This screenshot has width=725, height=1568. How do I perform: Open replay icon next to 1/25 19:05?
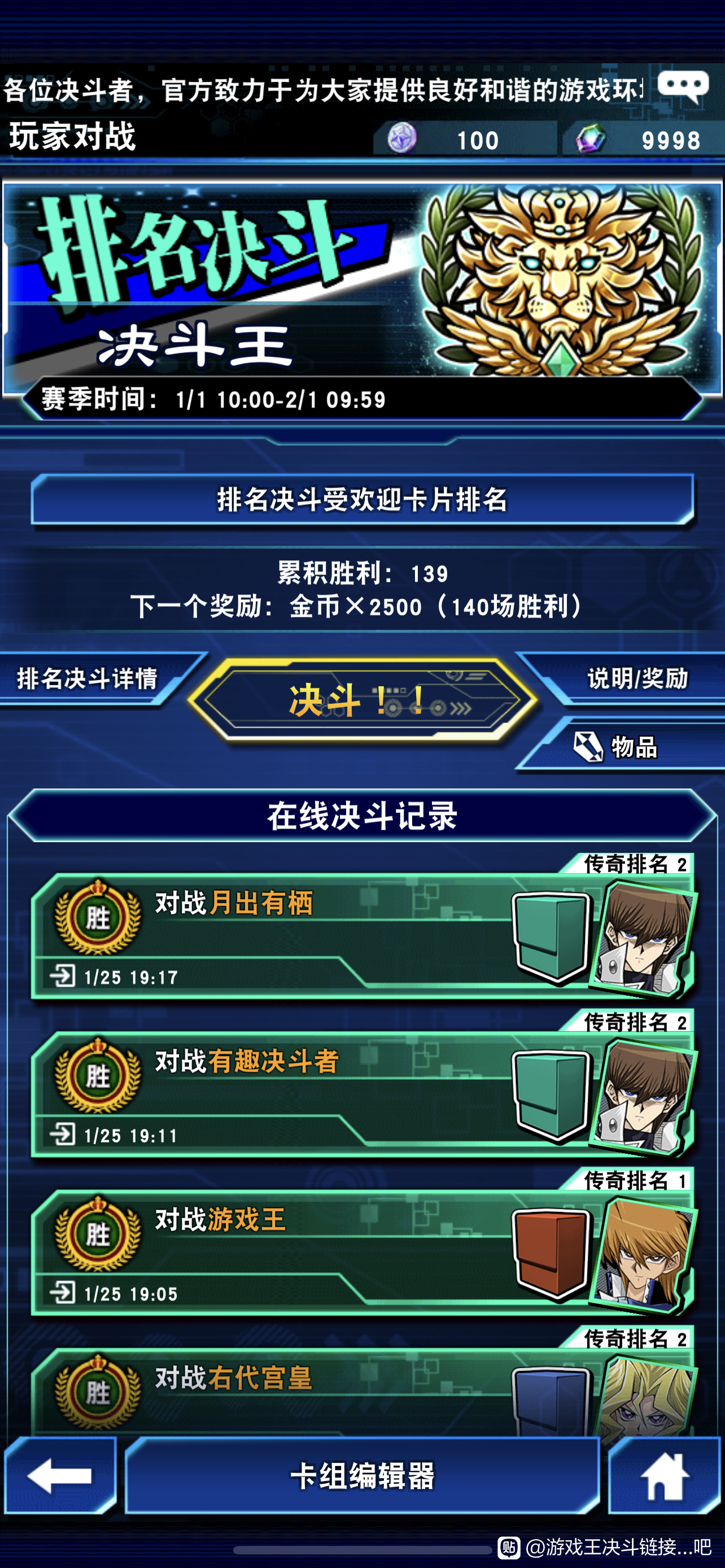click(62, 1291)
